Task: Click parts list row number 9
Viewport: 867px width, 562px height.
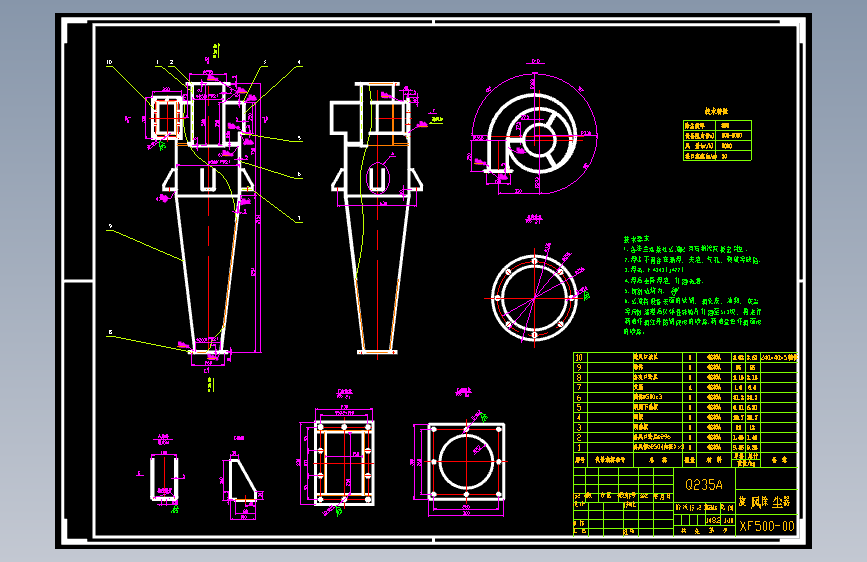Action: (x=579, y=367)
